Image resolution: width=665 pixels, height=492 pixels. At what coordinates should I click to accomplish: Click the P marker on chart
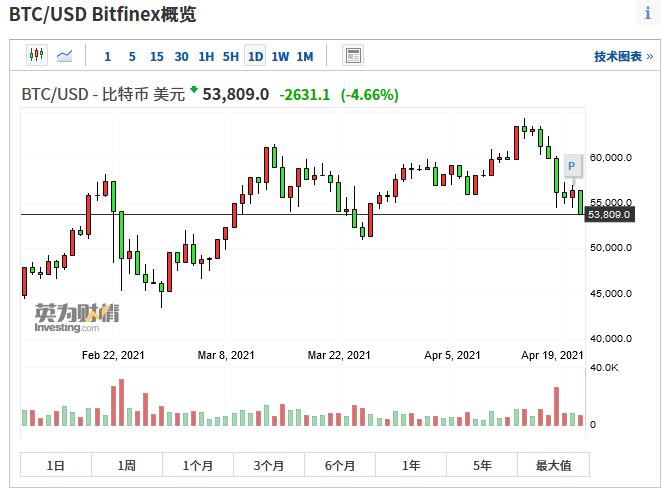(571, 165)
